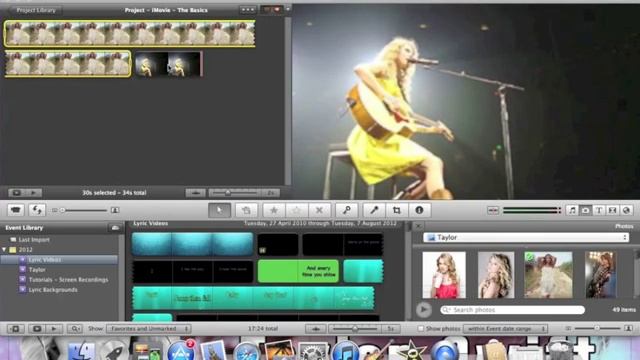640x360 pixels.
Task: Select the second-row selected project clip
Action: (68, 64)
